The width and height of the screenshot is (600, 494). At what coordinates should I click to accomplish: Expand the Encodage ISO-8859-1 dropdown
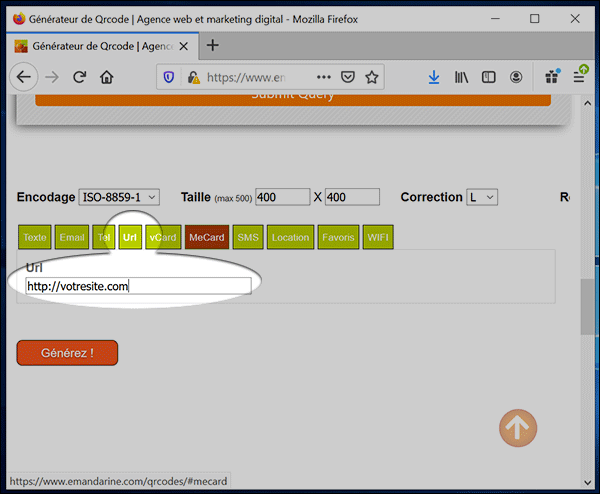pos(118,198)
